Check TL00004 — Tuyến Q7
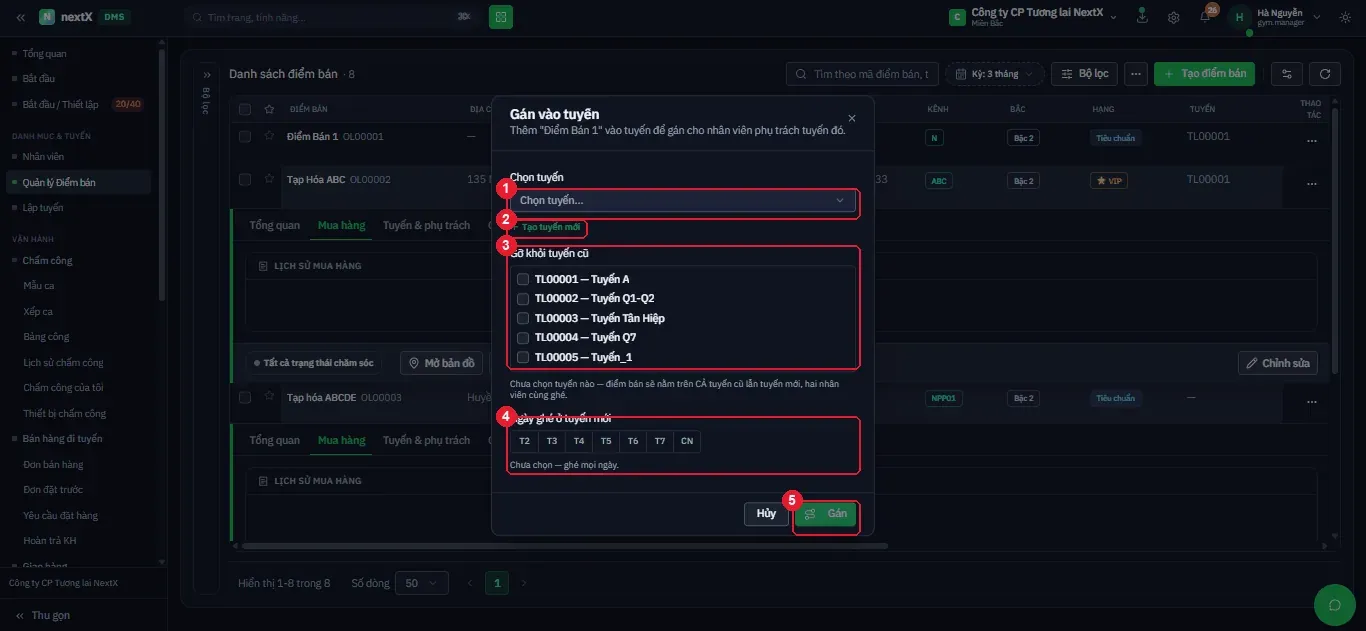The width and height of the screenshot is (1366, 631). [522, 337]
